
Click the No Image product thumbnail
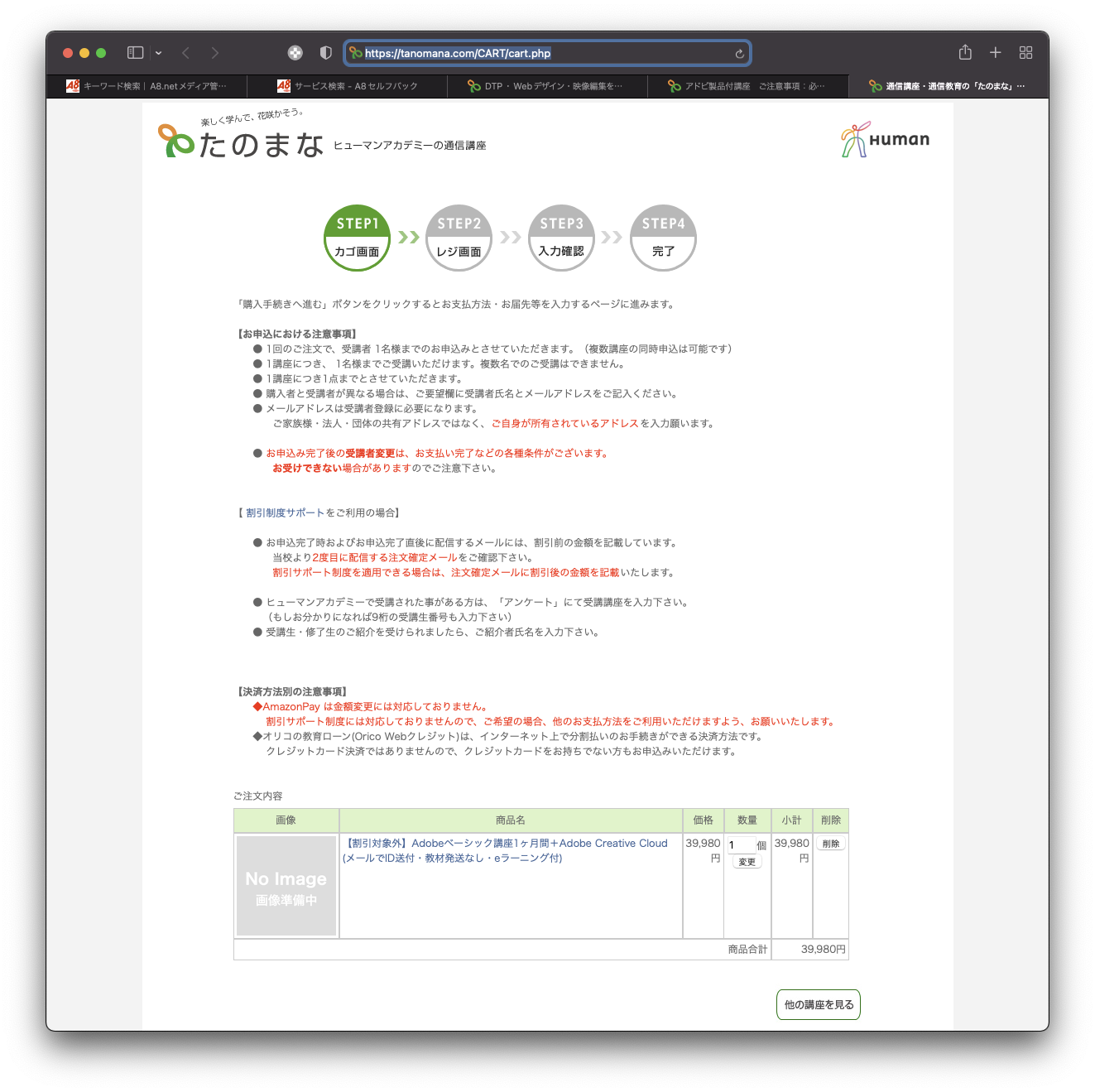286,886
